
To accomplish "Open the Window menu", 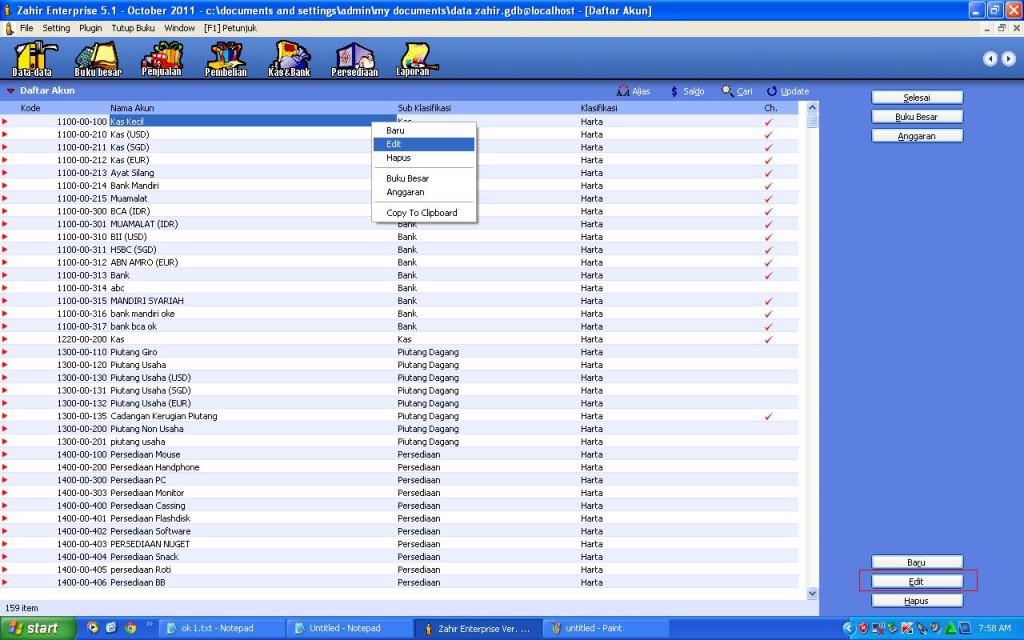I will click(x=180, y=28).
